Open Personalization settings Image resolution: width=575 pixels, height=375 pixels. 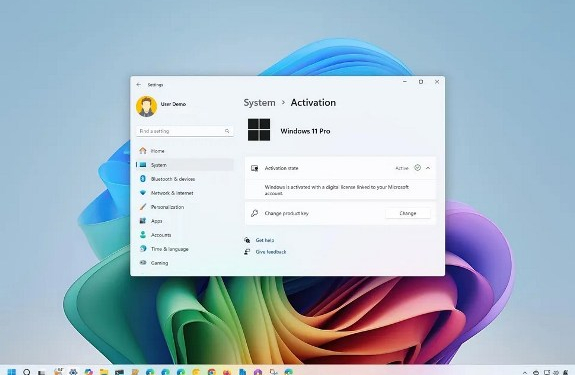[185, 207]
